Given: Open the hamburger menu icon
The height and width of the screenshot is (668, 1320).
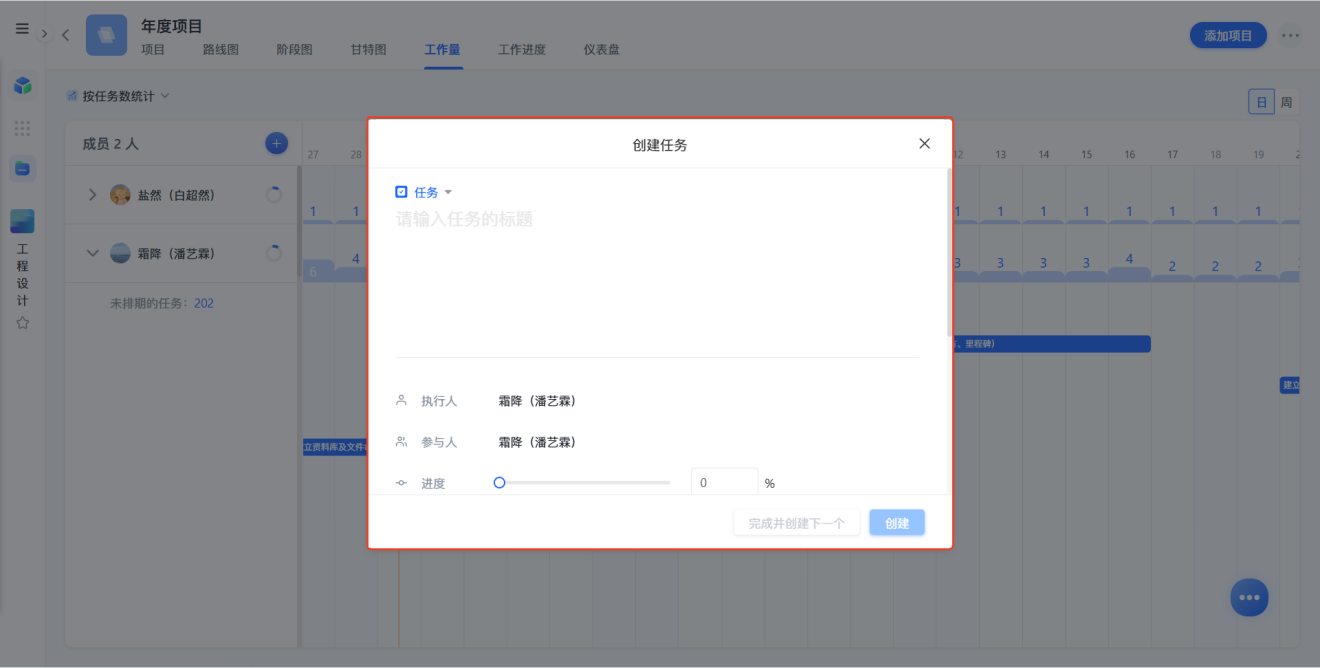Looking at the screenshot, I should [x=22, y=29].
